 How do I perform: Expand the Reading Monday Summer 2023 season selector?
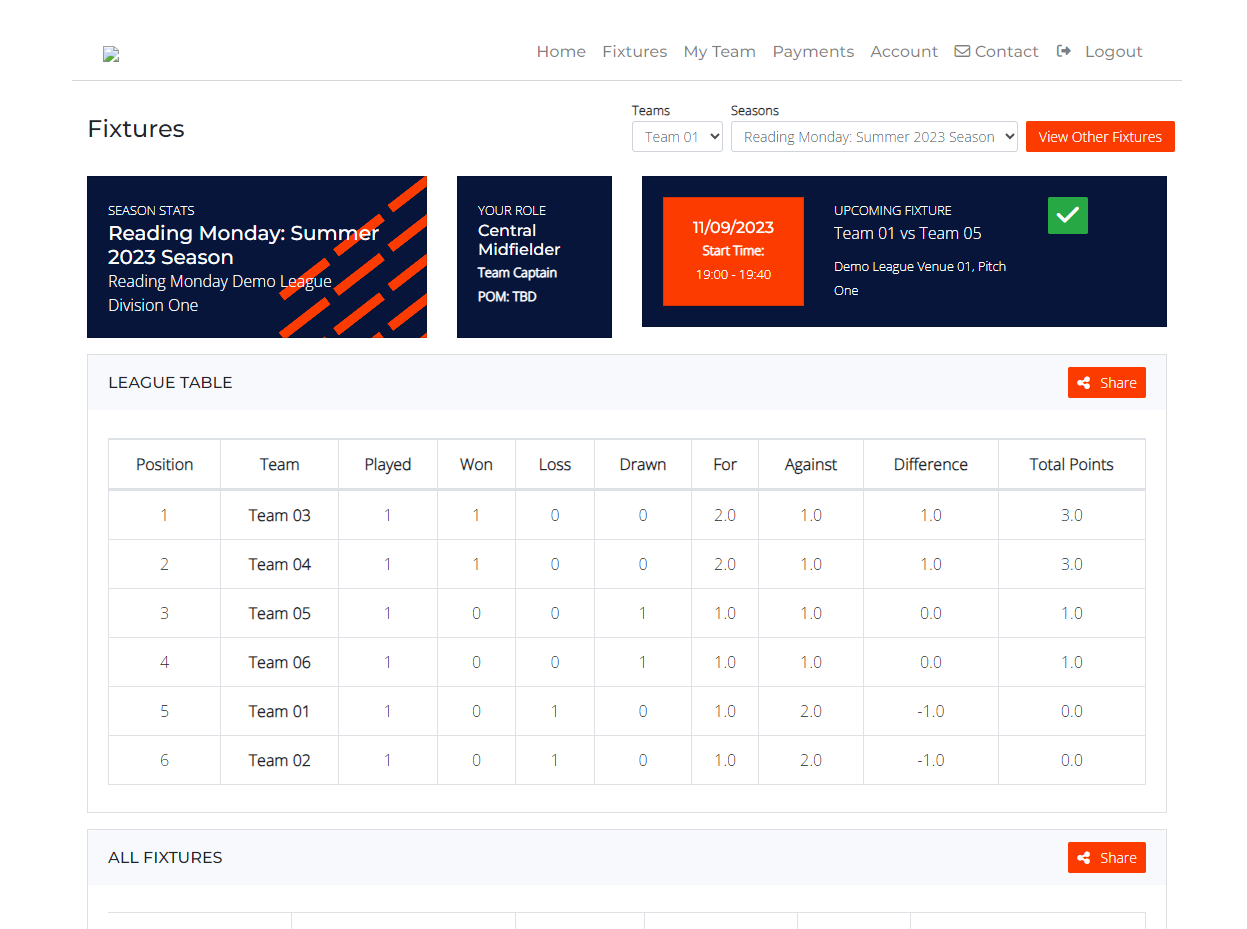click(874, 136)
